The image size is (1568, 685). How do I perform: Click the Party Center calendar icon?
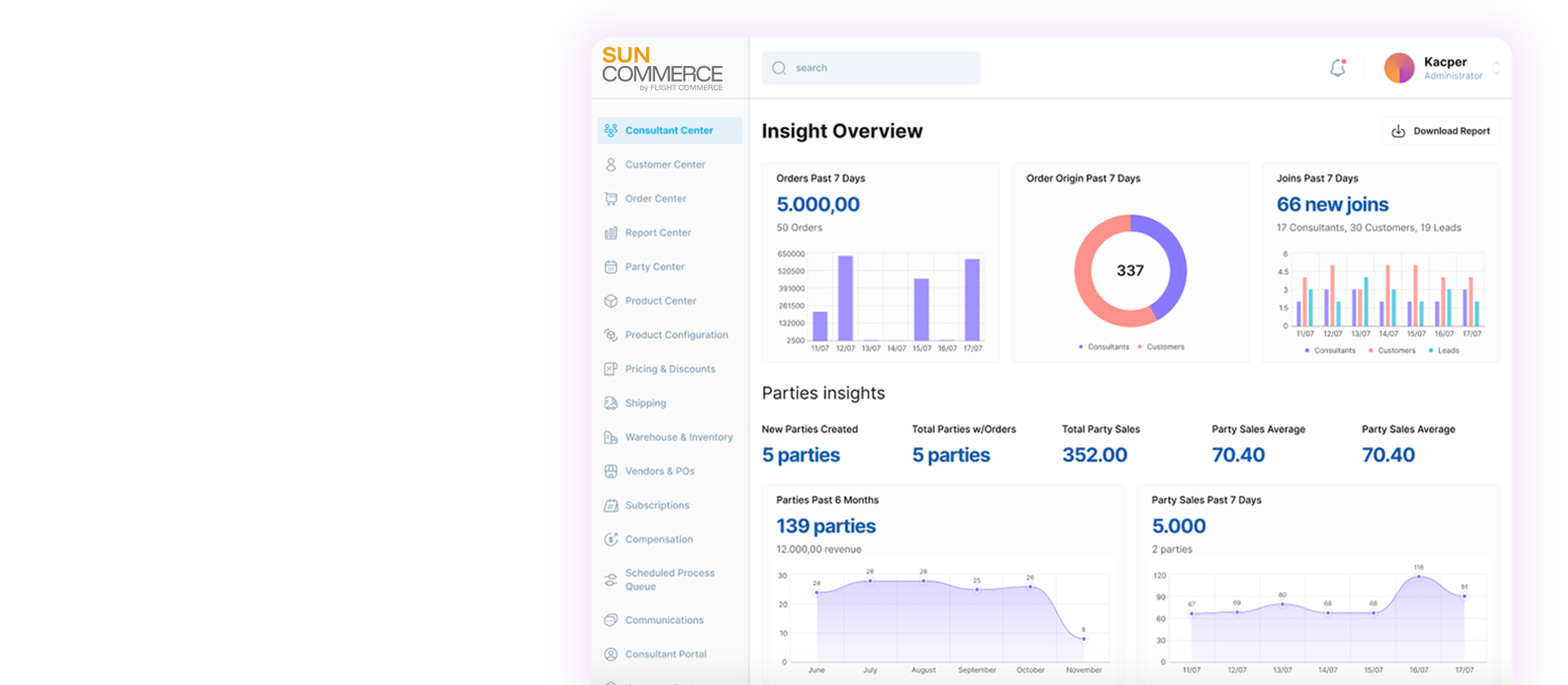coord(610,267)
